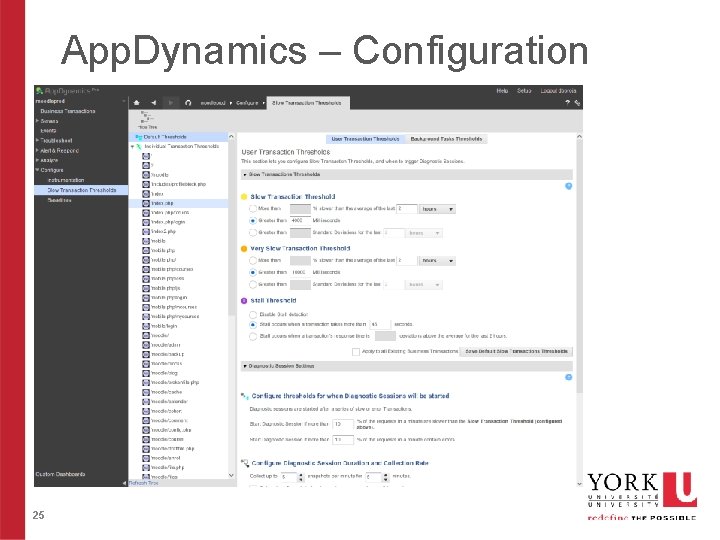
Task: Select Very Slow 'Greater than Milliseconds' radio
Action: (x=253, y=272)
